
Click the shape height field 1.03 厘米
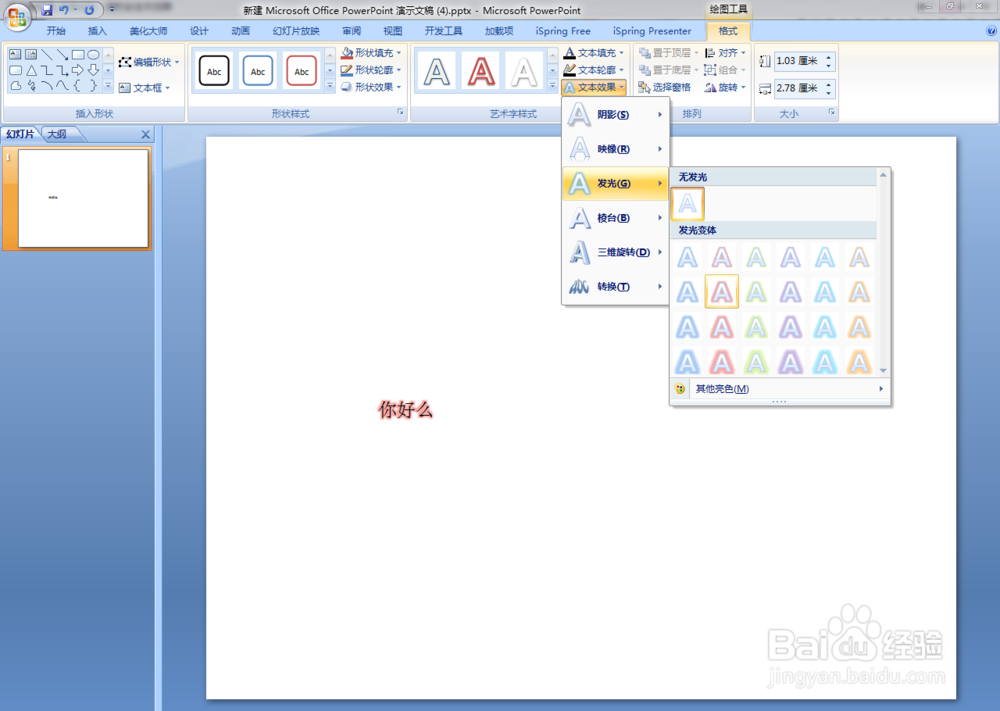[798, 61]
